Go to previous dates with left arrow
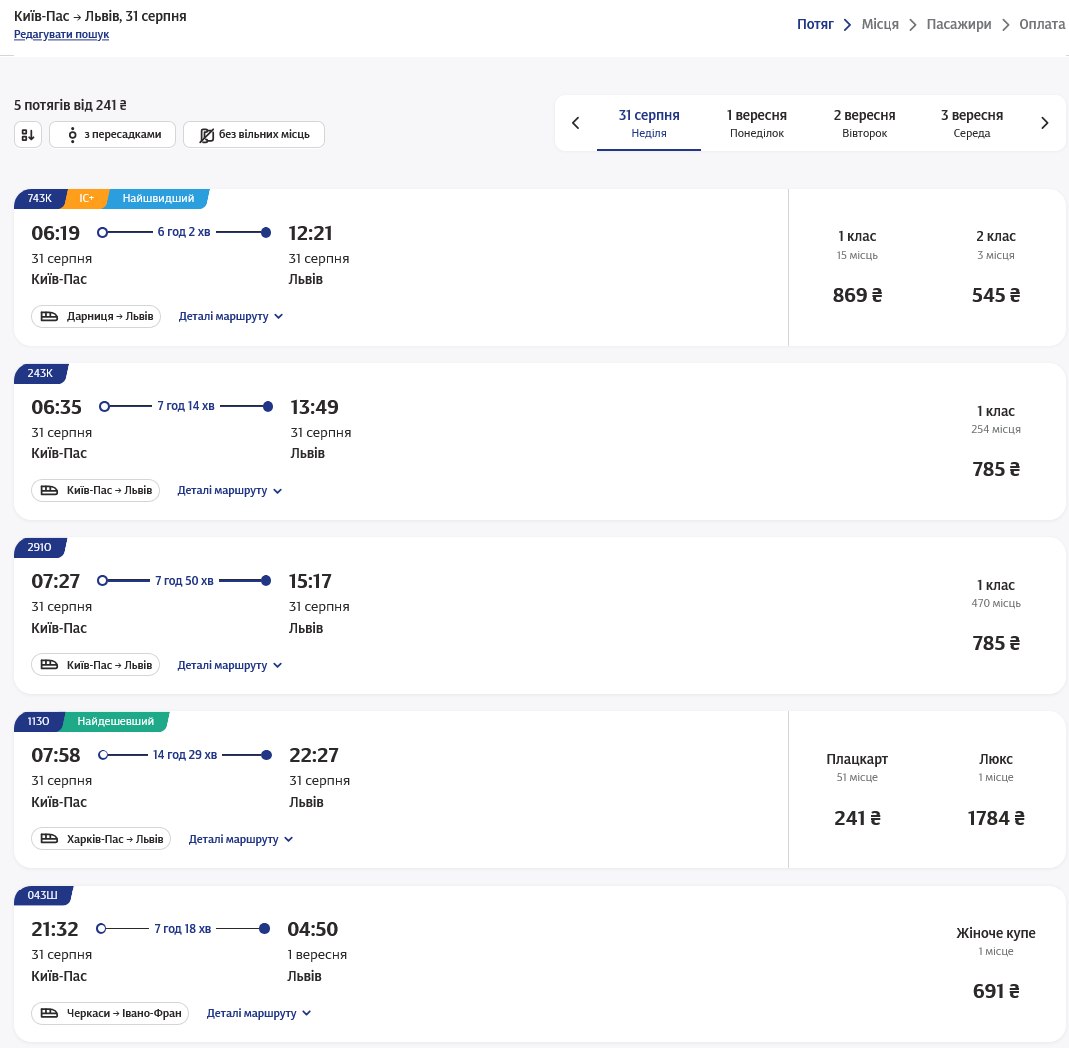 click(576, 123)
